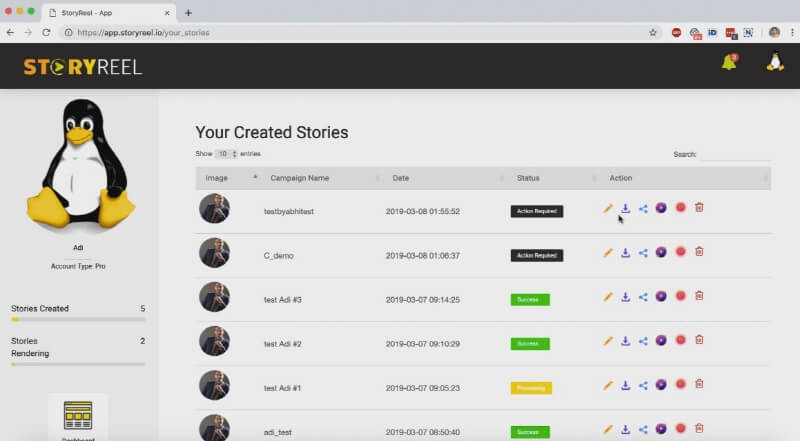The image size is (800, 441).
Task: Edit the C_demo story
Action: coord(608,253)
